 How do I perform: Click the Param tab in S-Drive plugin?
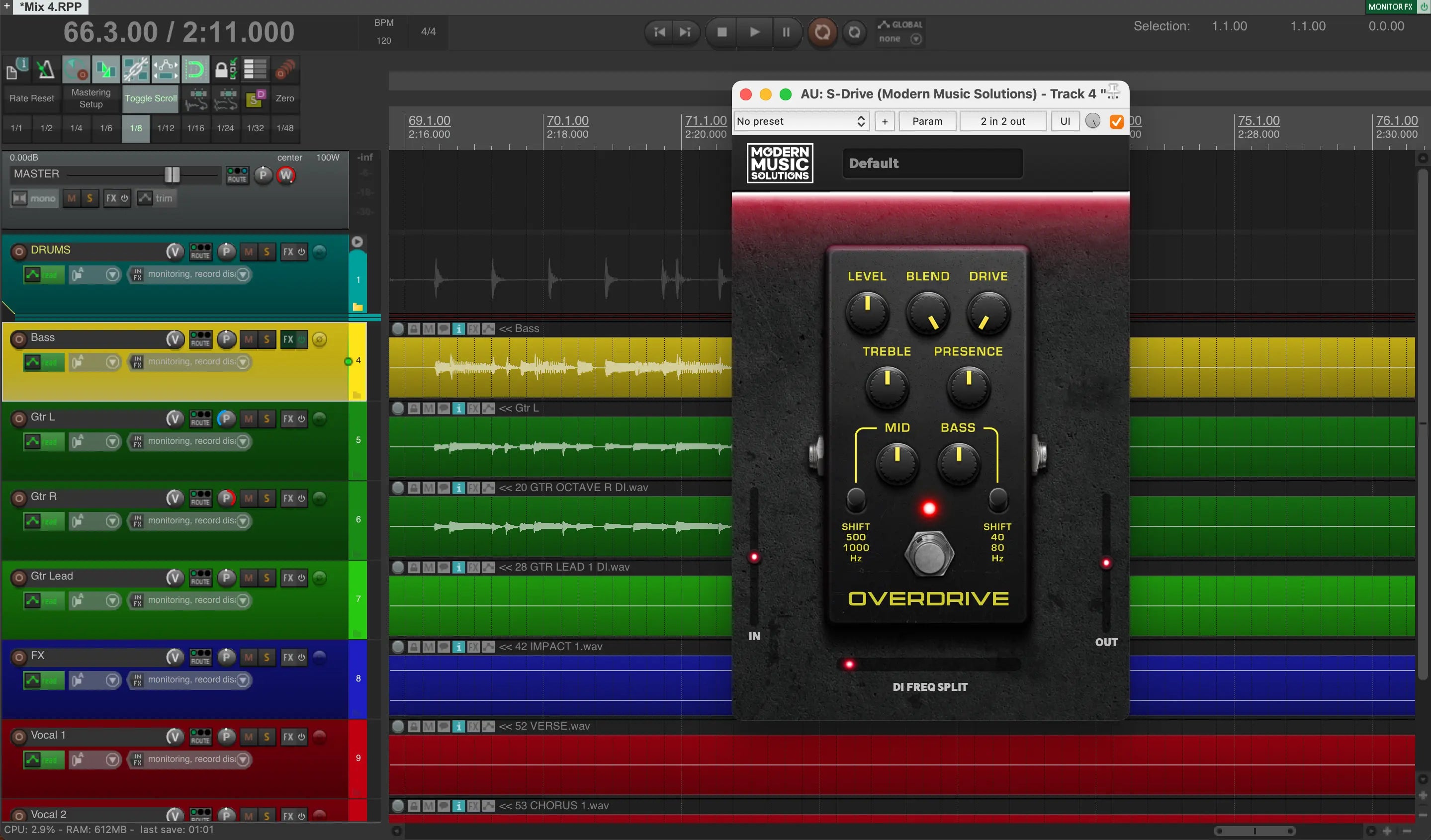pos(928,120)
